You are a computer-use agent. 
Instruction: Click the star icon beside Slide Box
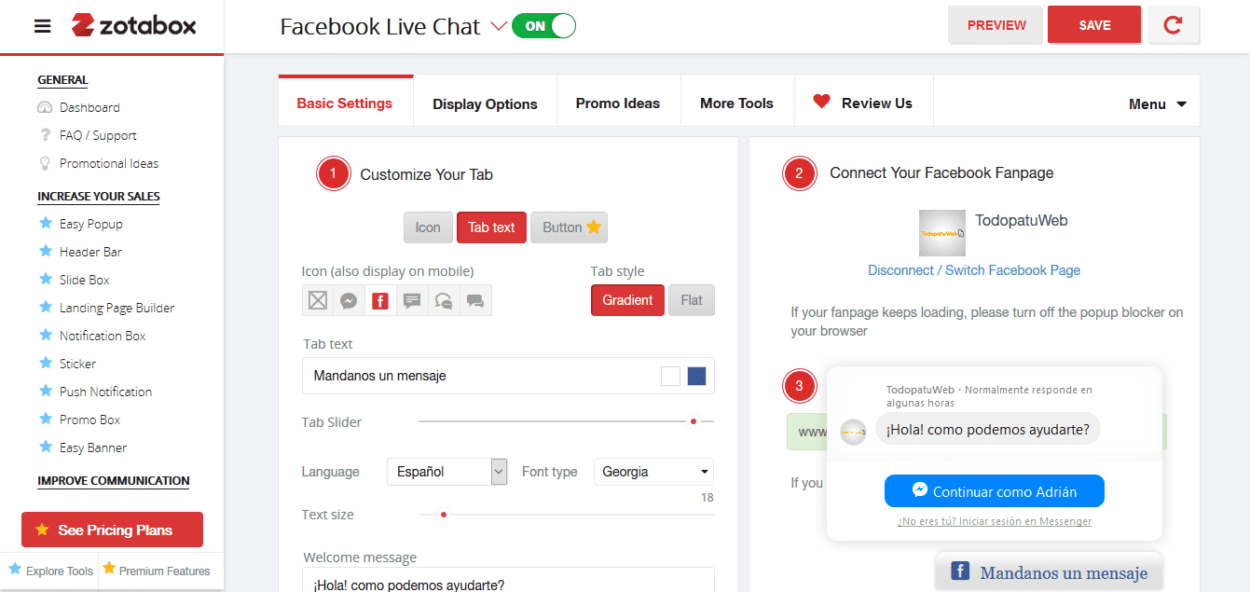(45, 279)
